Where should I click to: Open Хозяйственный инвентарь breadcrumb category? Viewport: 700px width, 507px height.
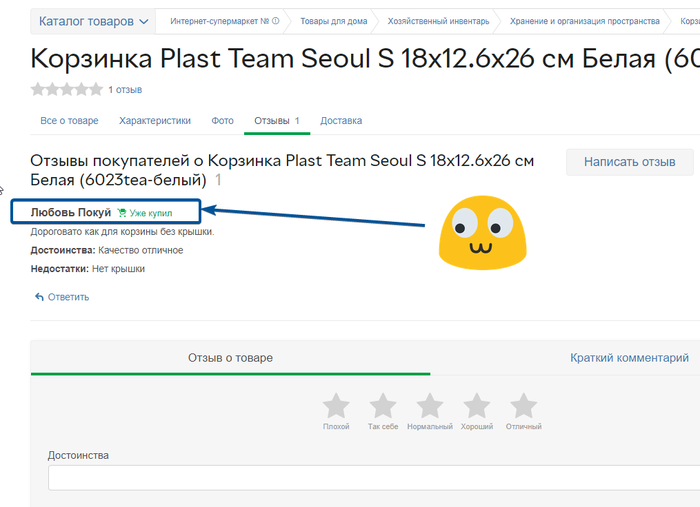point(438,21)
